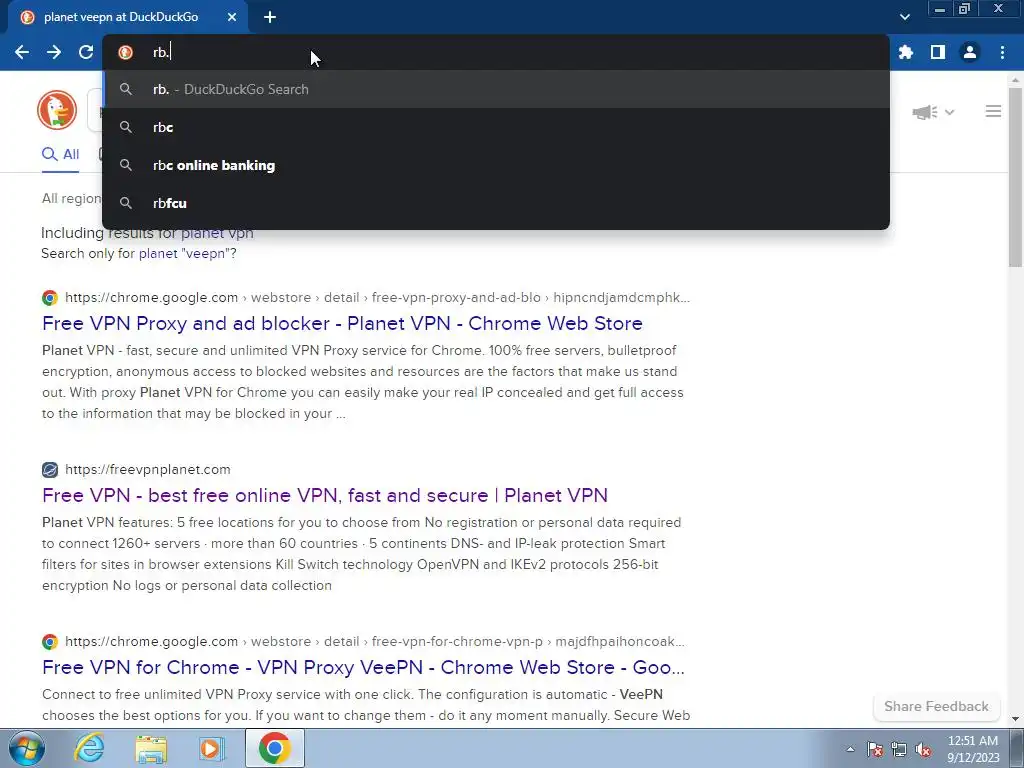
Task: Open the tab search chevron in title bar
Action: pos(904,18)
